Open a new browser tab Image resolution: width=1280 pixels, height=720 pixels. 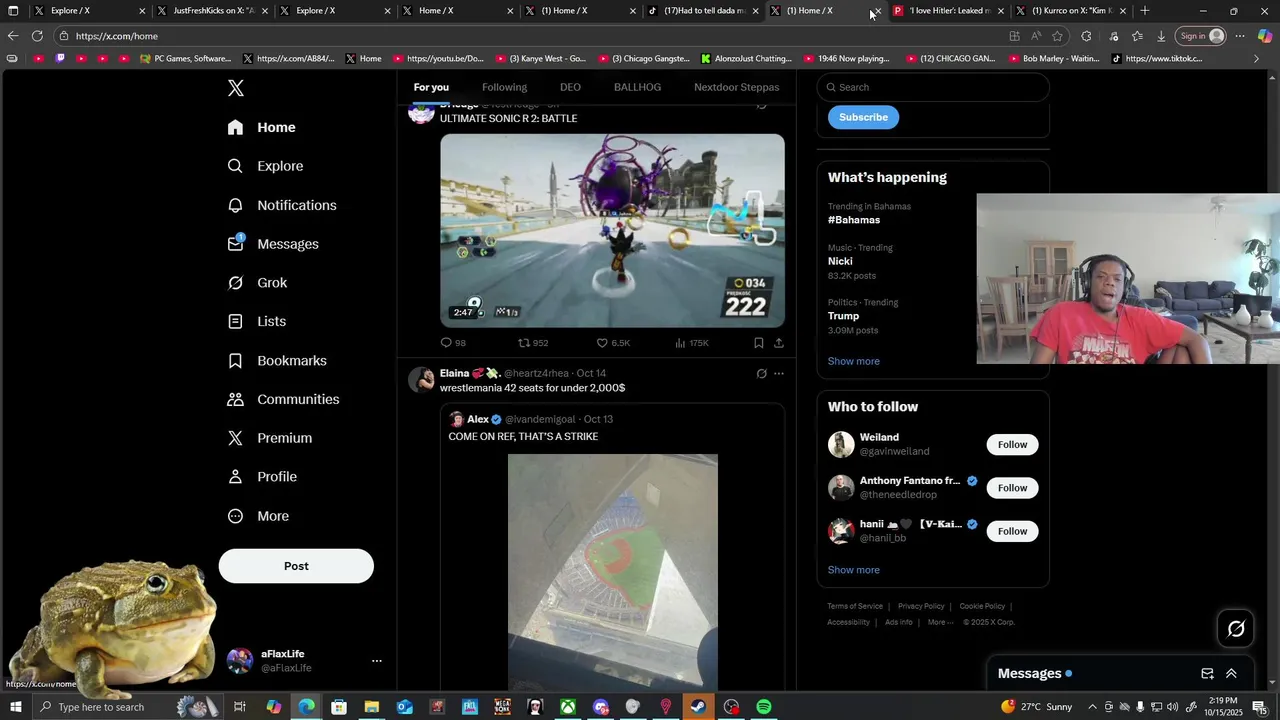1145,11
